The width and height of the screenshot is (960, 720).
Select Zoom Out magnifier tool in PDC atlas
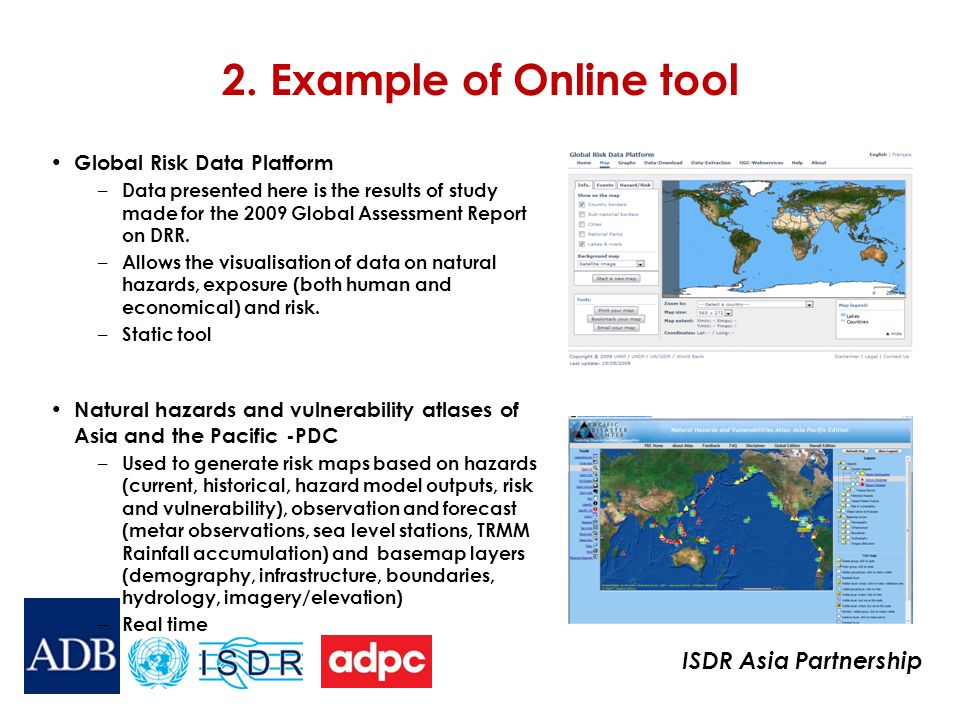[595, 474]
